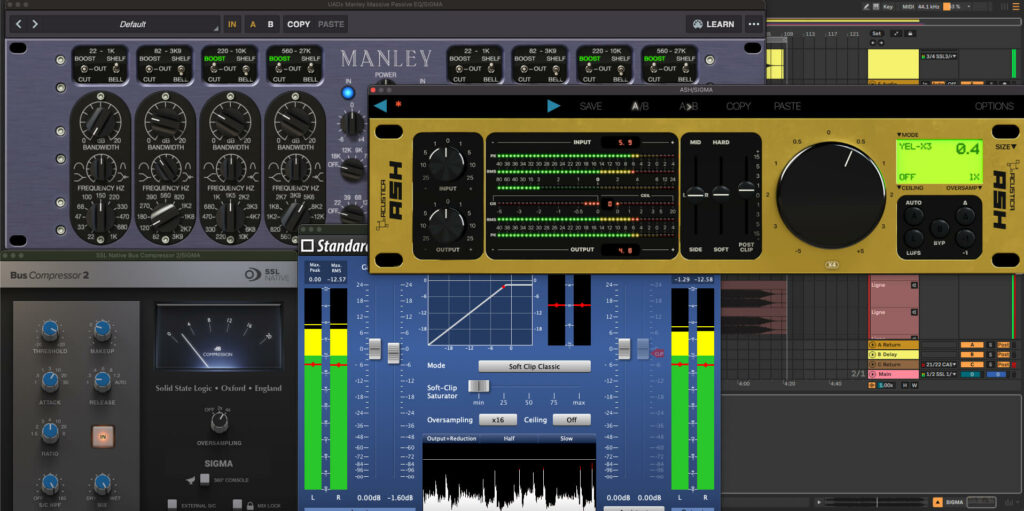Copy A to B in ASH toolbar
1024x511 pixels.
[688, 106]
